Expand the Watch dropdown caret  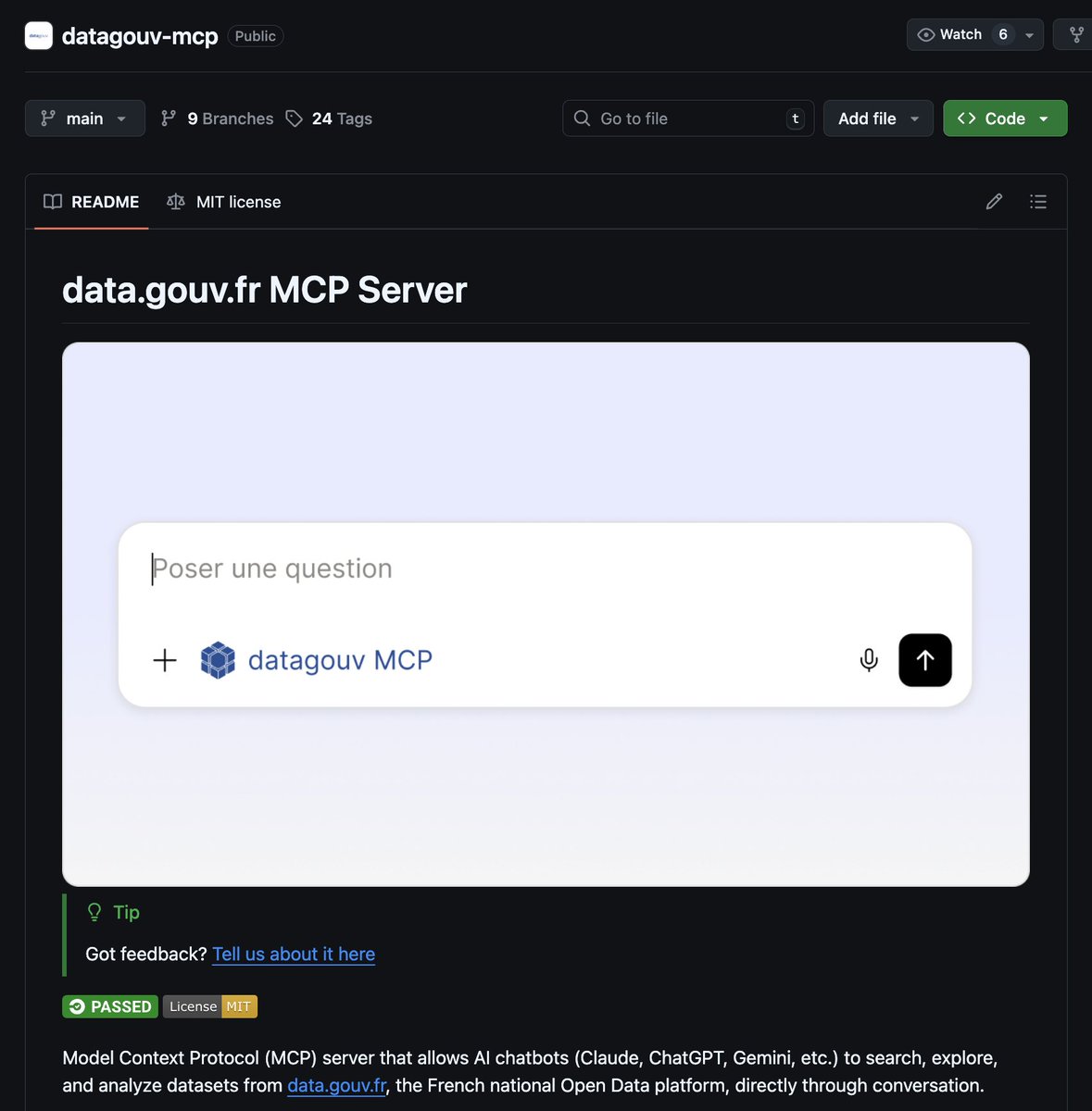pyautogui.click(x=1029, y=35)
